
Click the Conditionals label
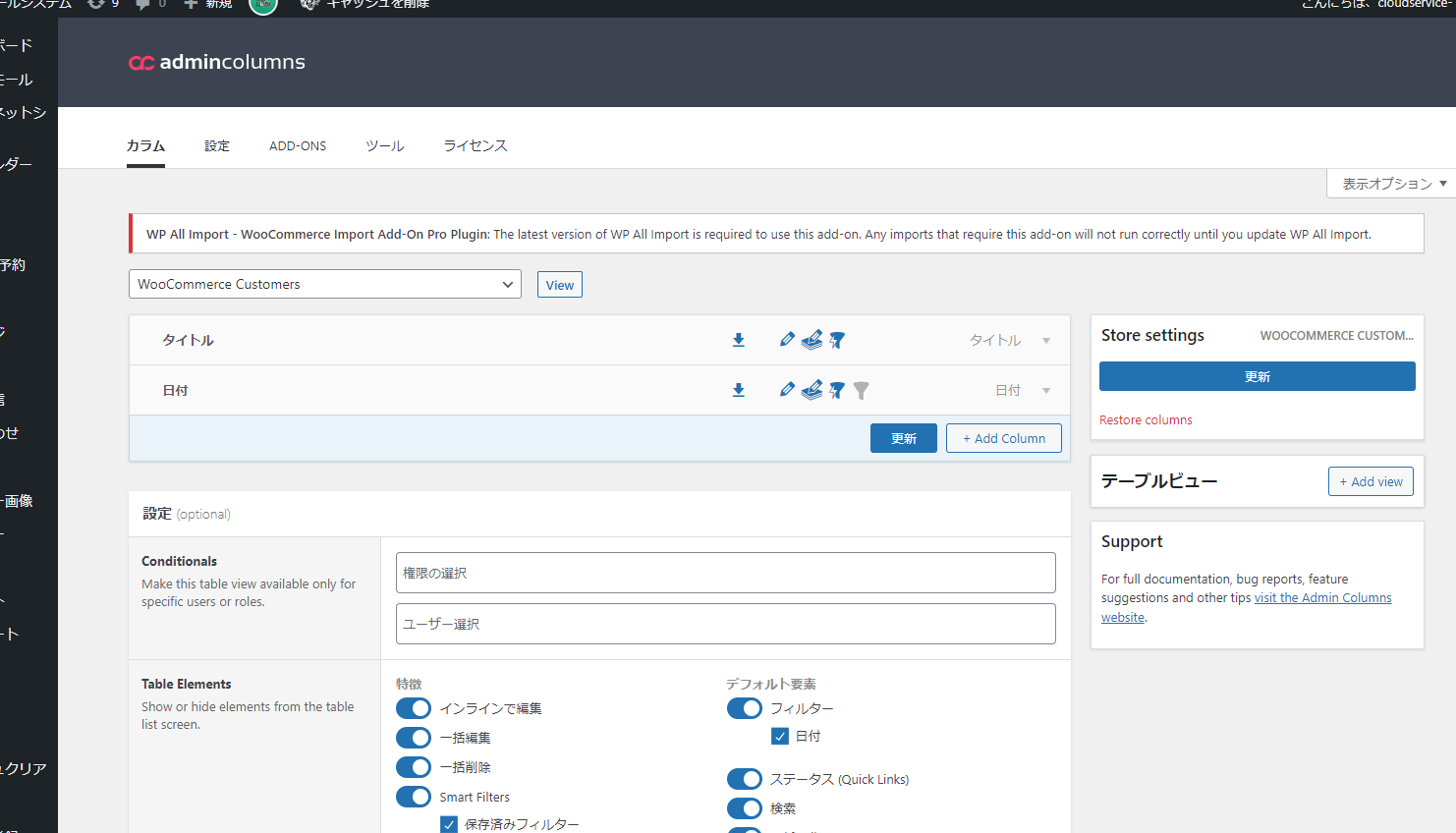[x=179, y=561]
